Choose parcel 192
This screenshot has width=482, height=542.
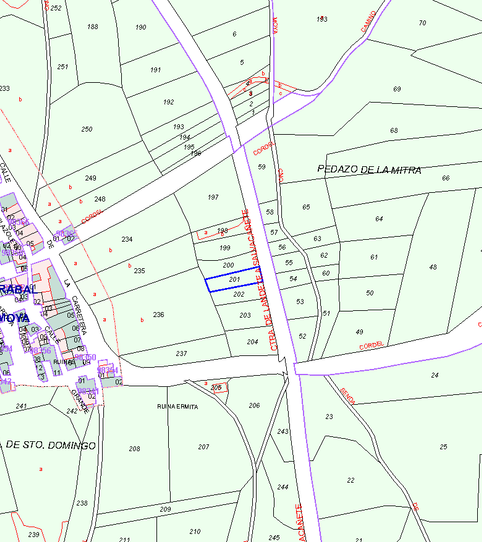coord(168,102)
